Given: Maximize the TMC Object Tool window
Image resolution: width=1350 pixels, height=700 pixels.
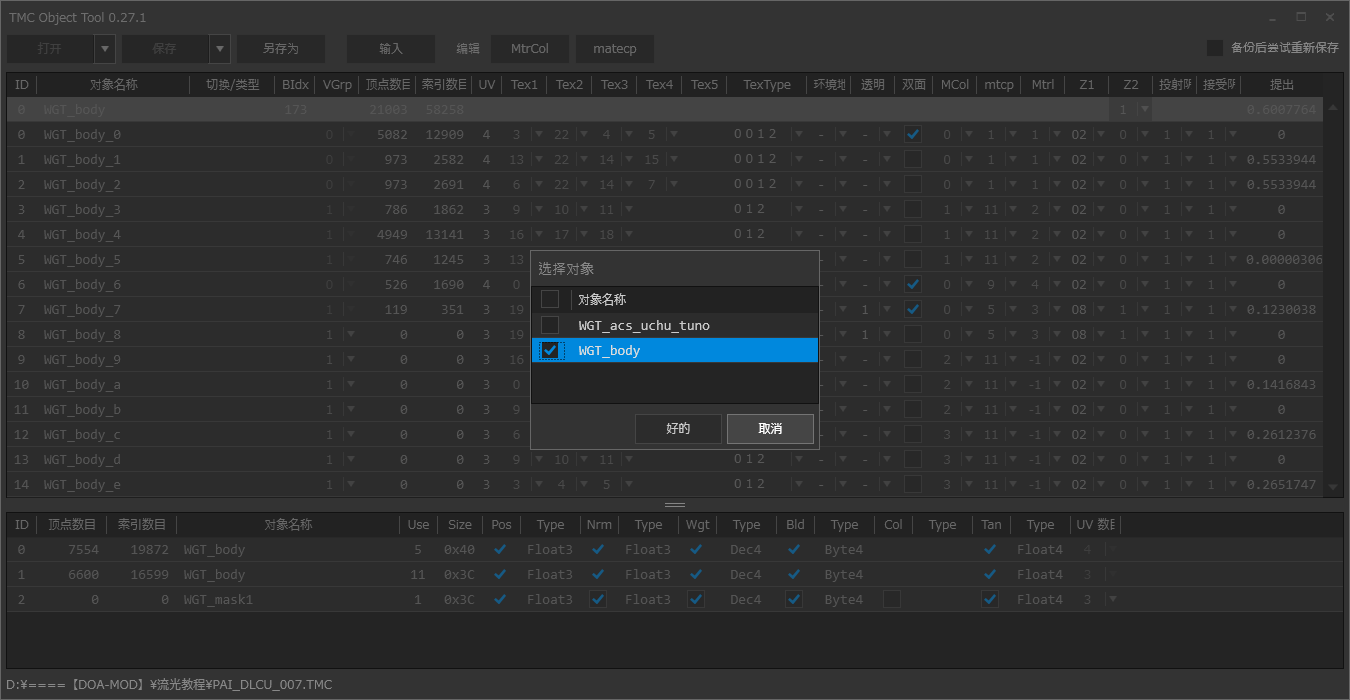Looking at the screenshot, I should 1301,17.
